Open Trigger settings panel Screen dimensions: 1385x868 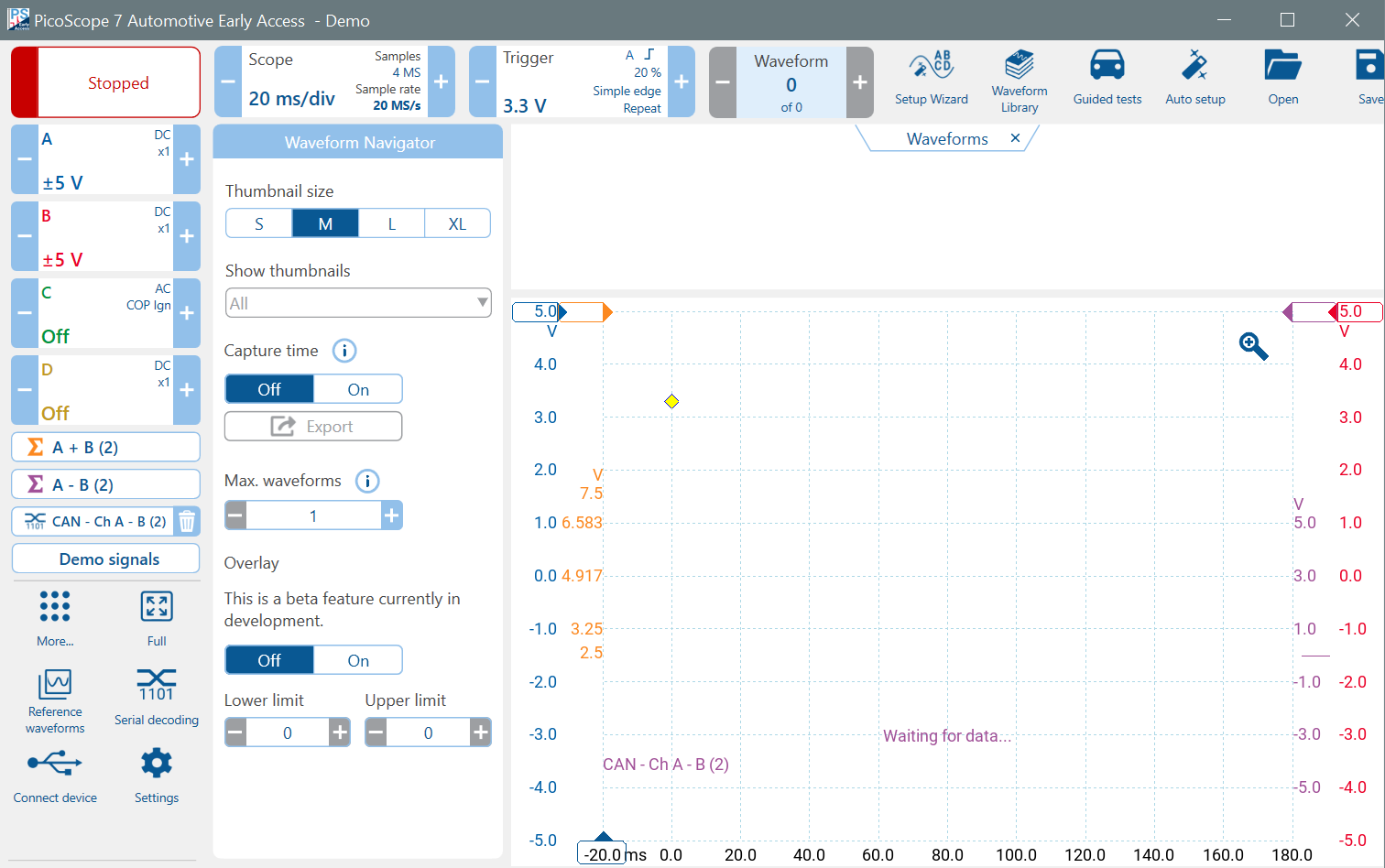582,81
